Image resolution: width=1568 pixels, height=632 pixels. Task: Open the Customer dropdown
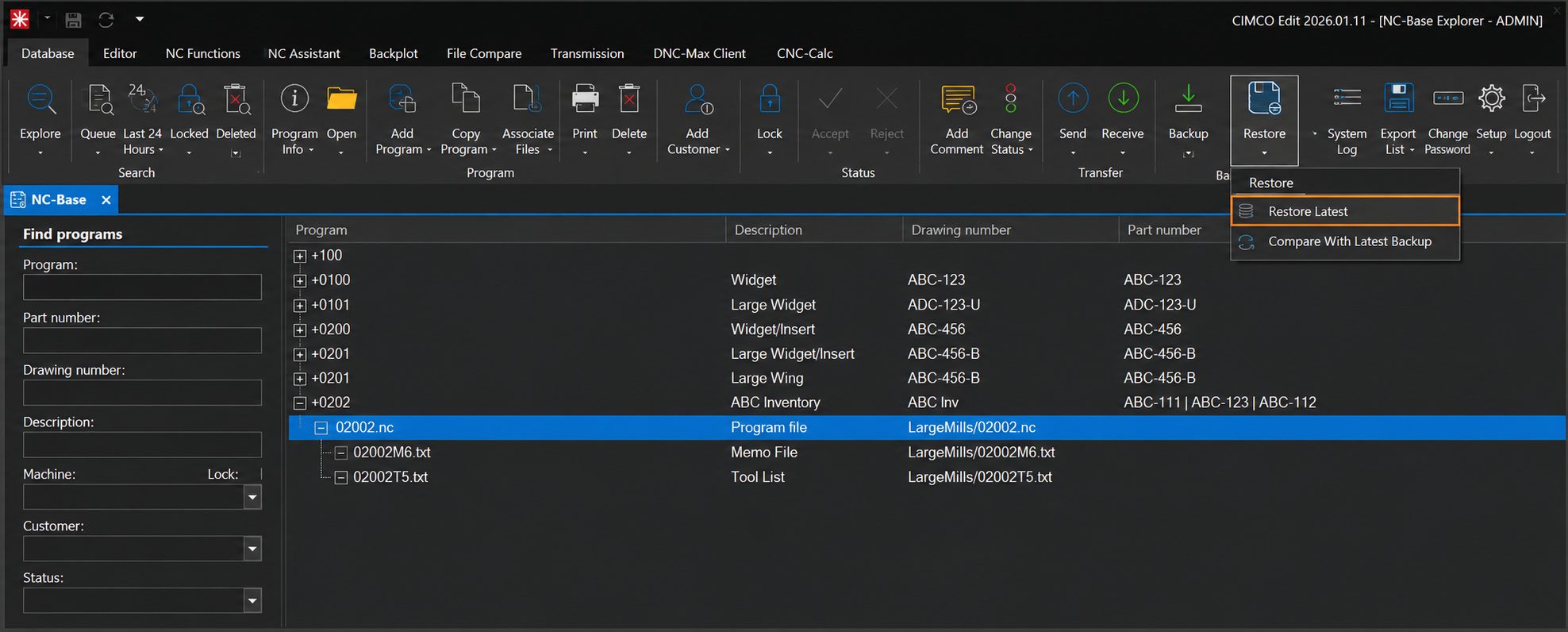coord(252,549)
